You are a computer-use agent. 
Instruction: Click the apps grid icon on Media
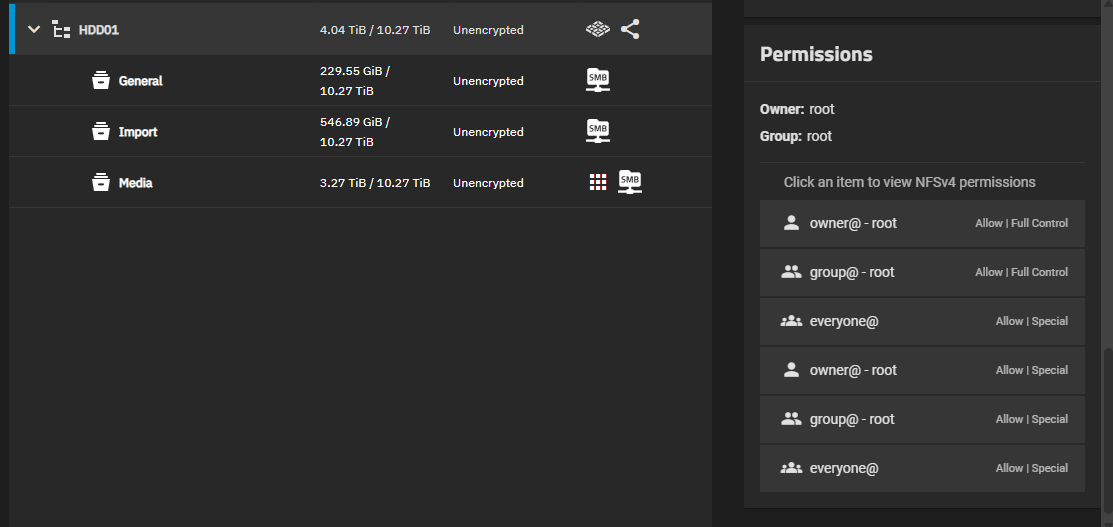coord(598,183)
